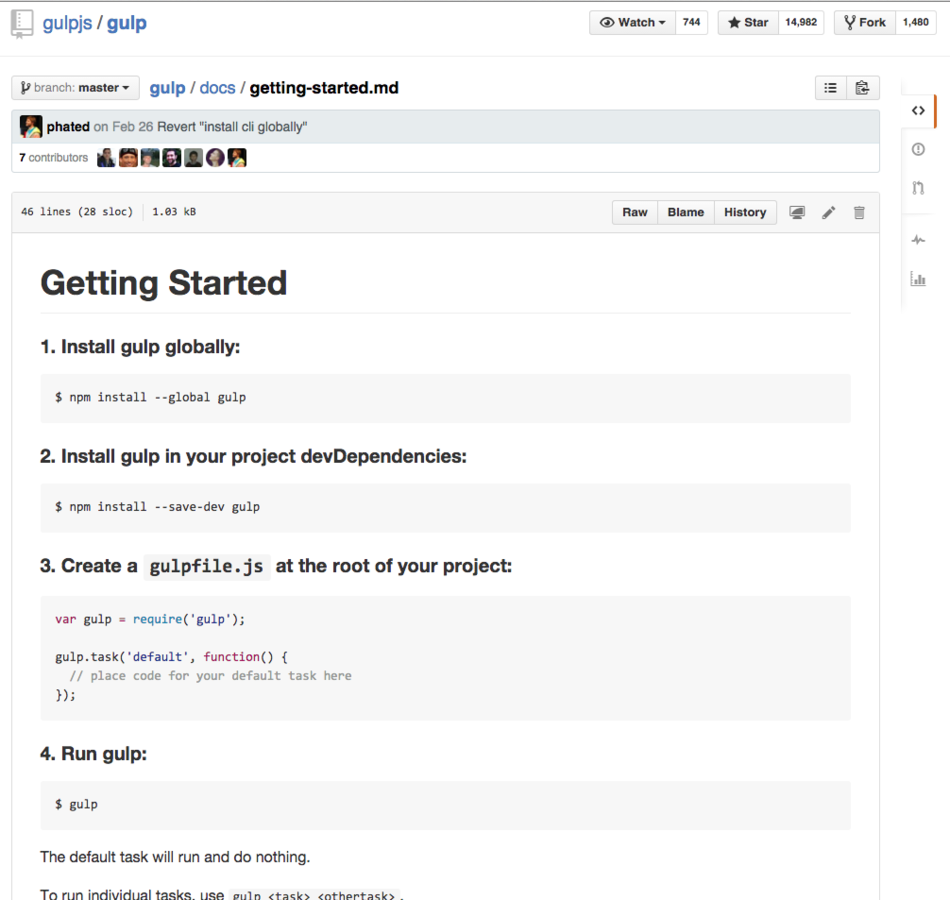Open the gulpjs organization link
Image resolution: width=950 pixels, height=900 pixels.
click(67, 23)
